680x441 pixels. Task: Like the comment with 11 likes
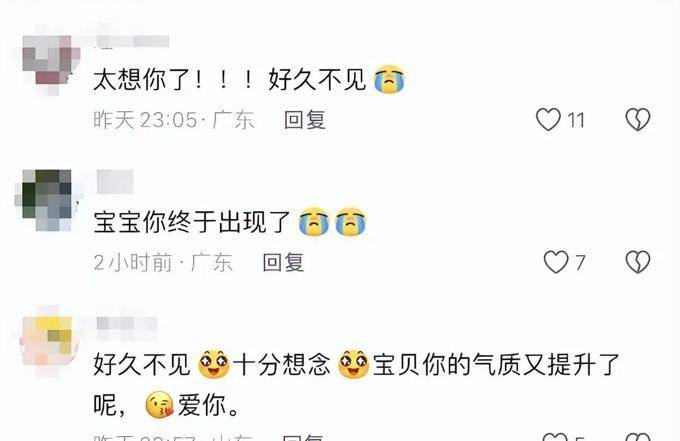548,119
